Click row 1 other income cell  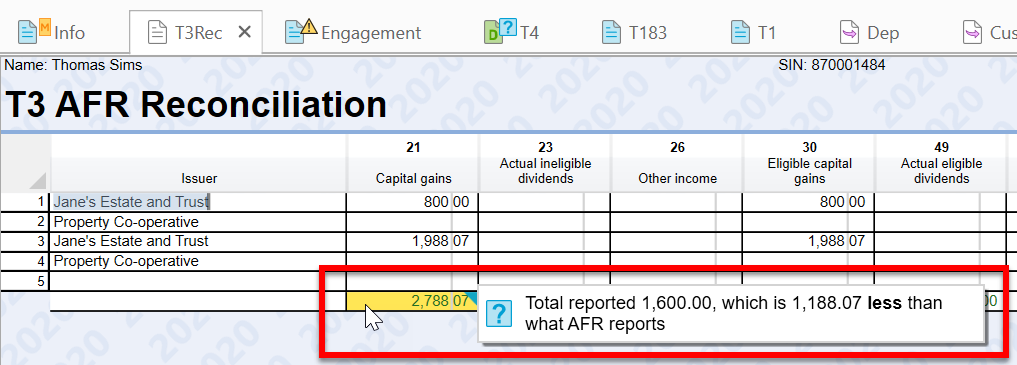click(x=676, y=202)
